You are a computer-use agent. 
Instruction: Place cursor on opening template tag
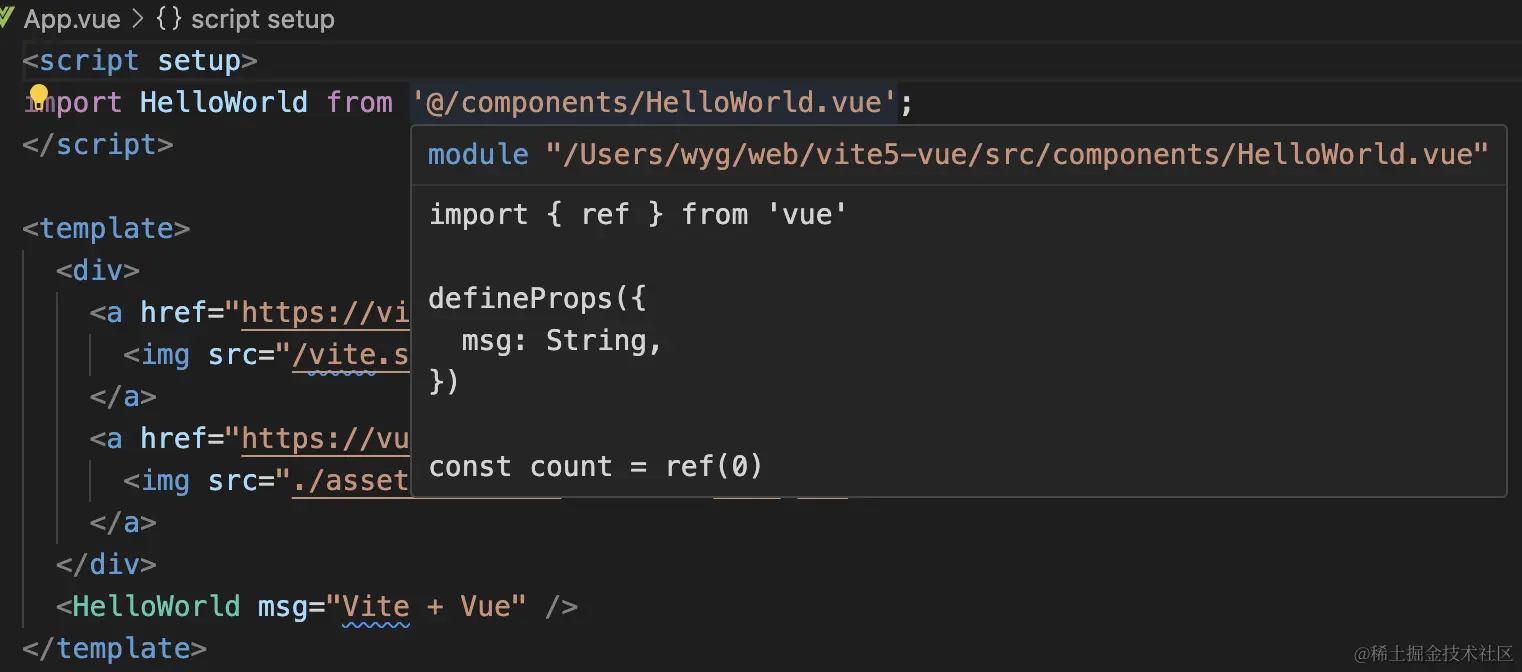coord(106,228)
